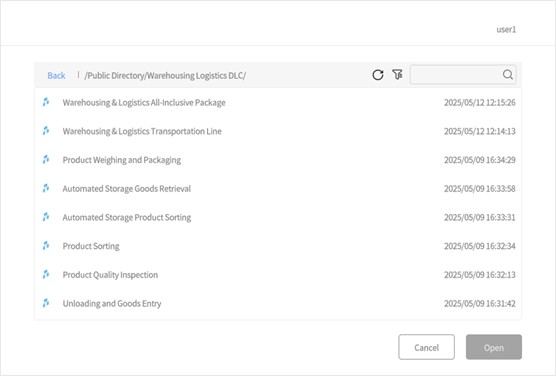Click the icon beside Product Sorting
The height and width of the screenshot is (376, 556).
pyautogui.click(x=46, y=246)
